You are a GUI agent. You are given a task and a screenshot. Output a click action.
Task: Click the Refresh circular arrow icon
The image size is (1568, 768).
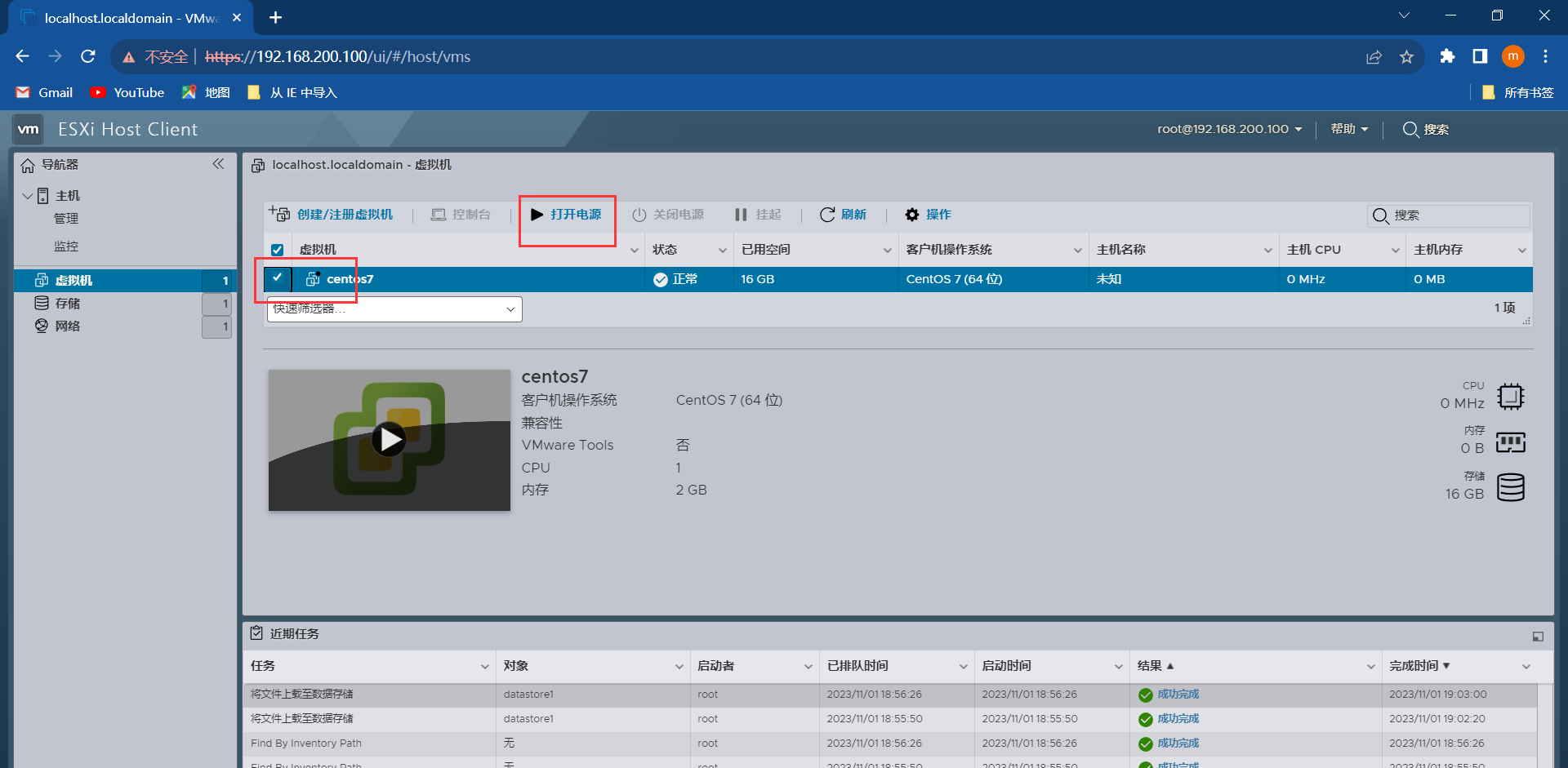827,215
